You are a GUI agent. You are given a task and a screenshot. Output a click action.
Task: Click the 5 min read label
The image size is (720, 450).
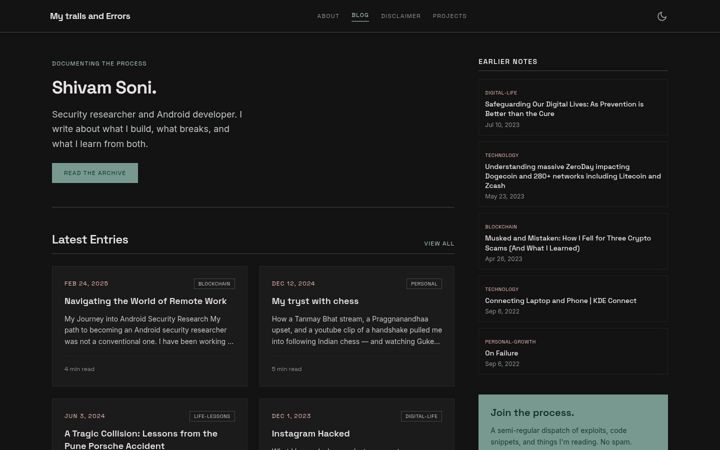click(x=287, y=369)
